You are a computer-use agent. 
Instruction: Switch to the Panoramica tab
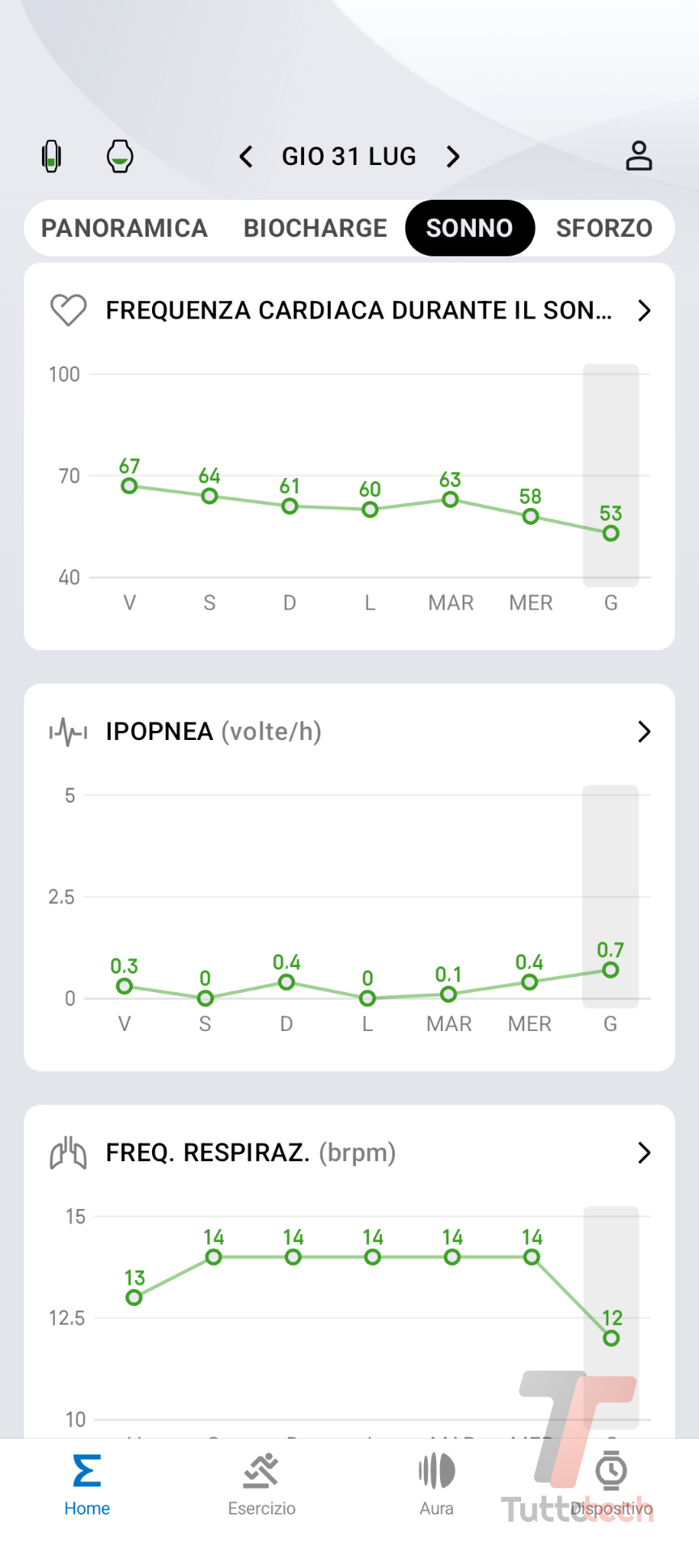tap(125, 228)
